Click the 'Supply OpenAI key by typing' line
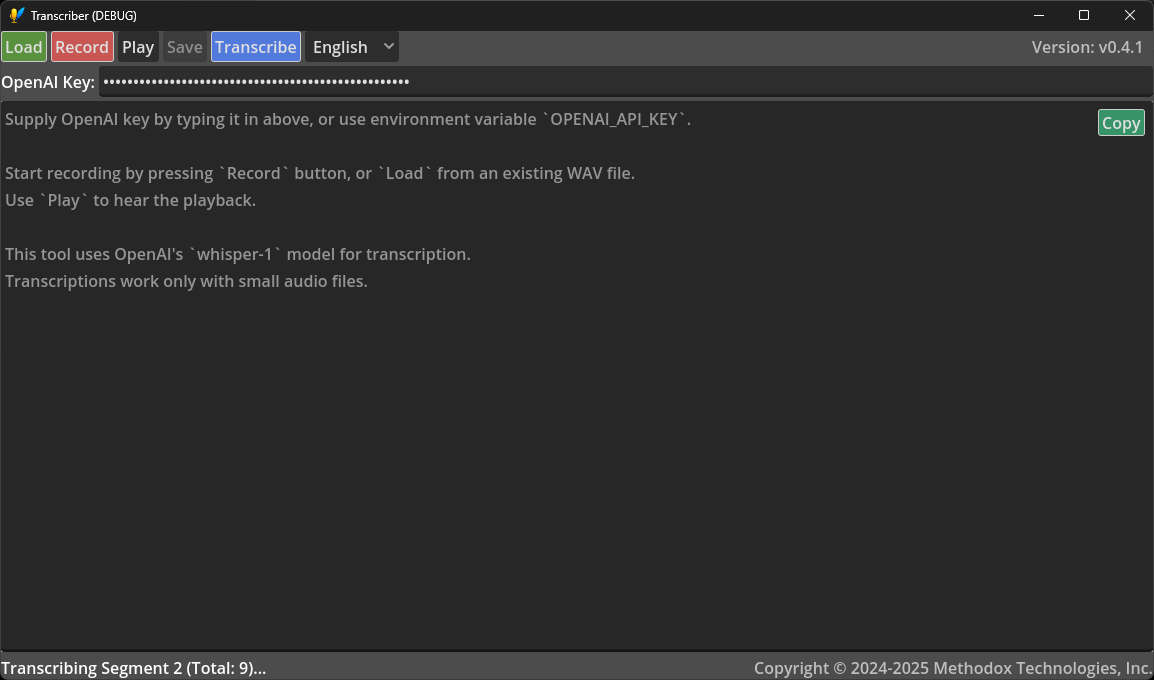The image size is (1154, 680). tap(348, 119)
